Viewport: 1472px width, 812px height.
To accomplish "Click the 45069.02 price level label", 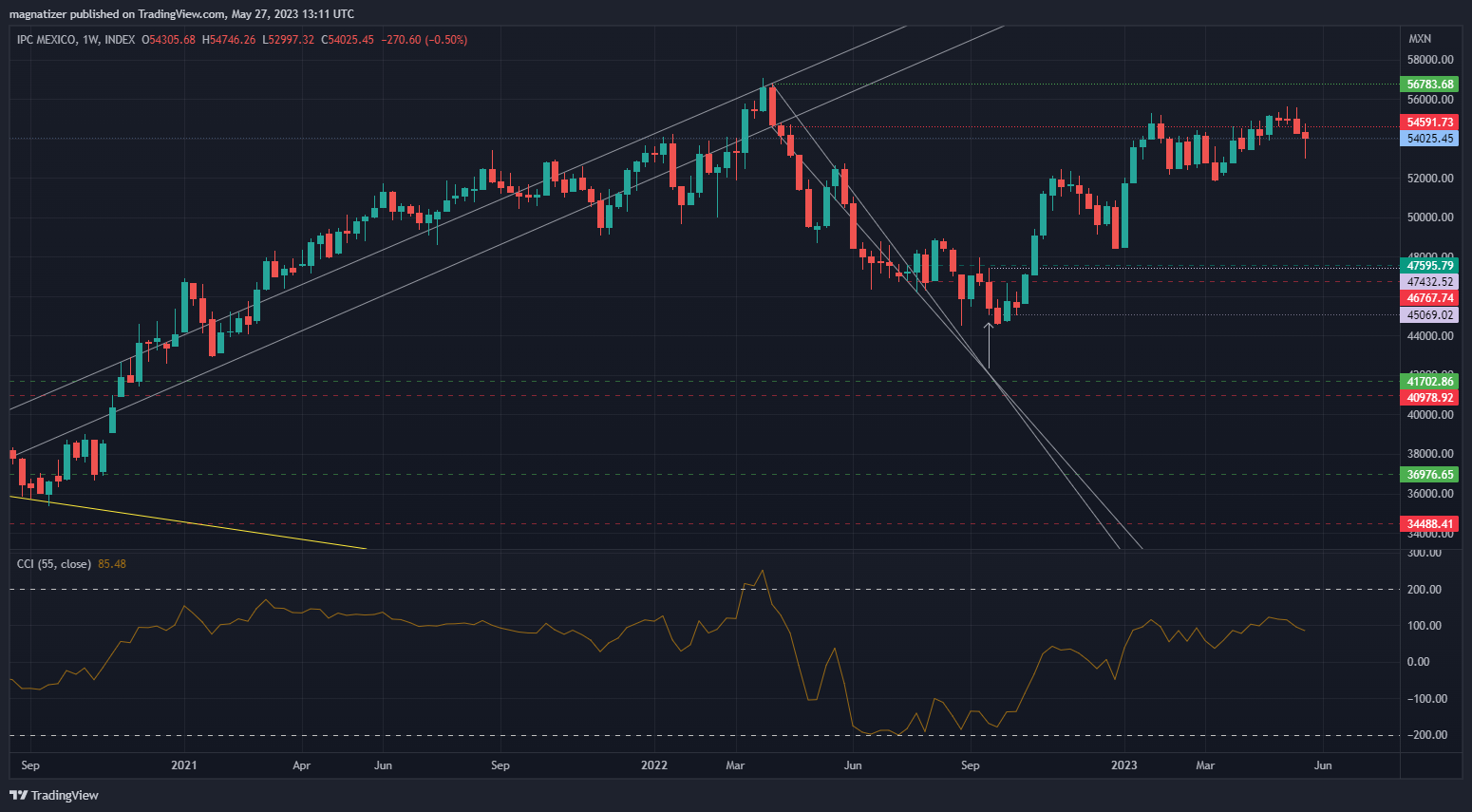I will click(x=1429, y=315).
